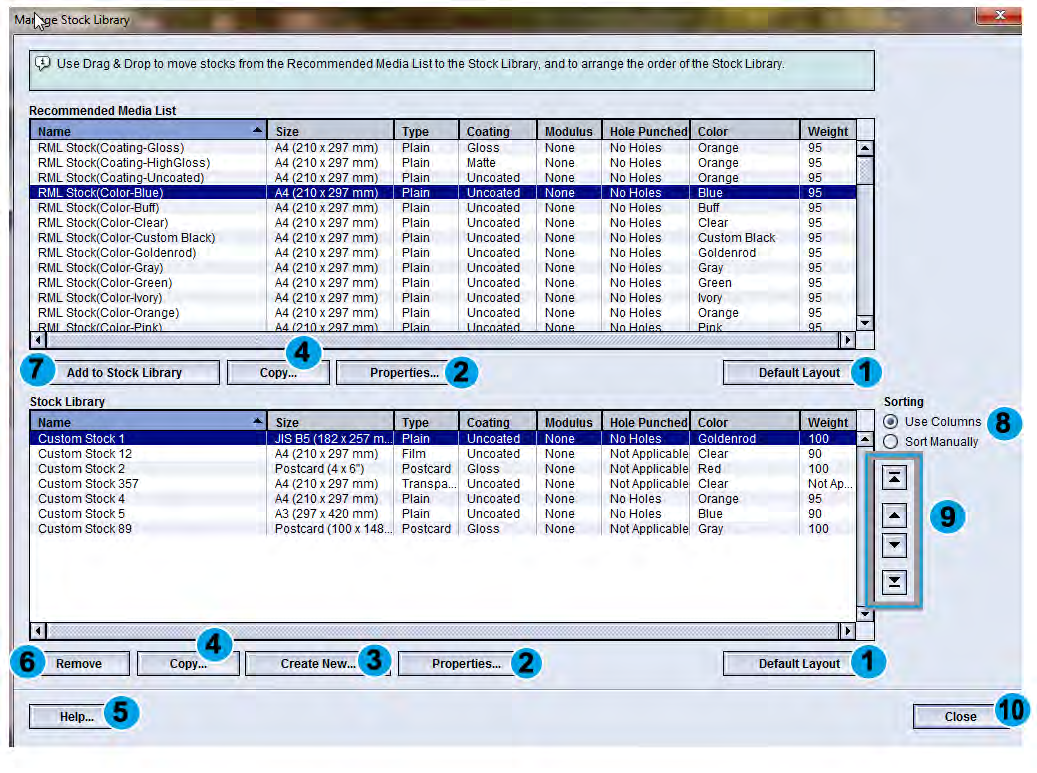The image size is (1037, 773).
Task: Select the RML Stock(Coating-Gloss) row
Action: 443,148
